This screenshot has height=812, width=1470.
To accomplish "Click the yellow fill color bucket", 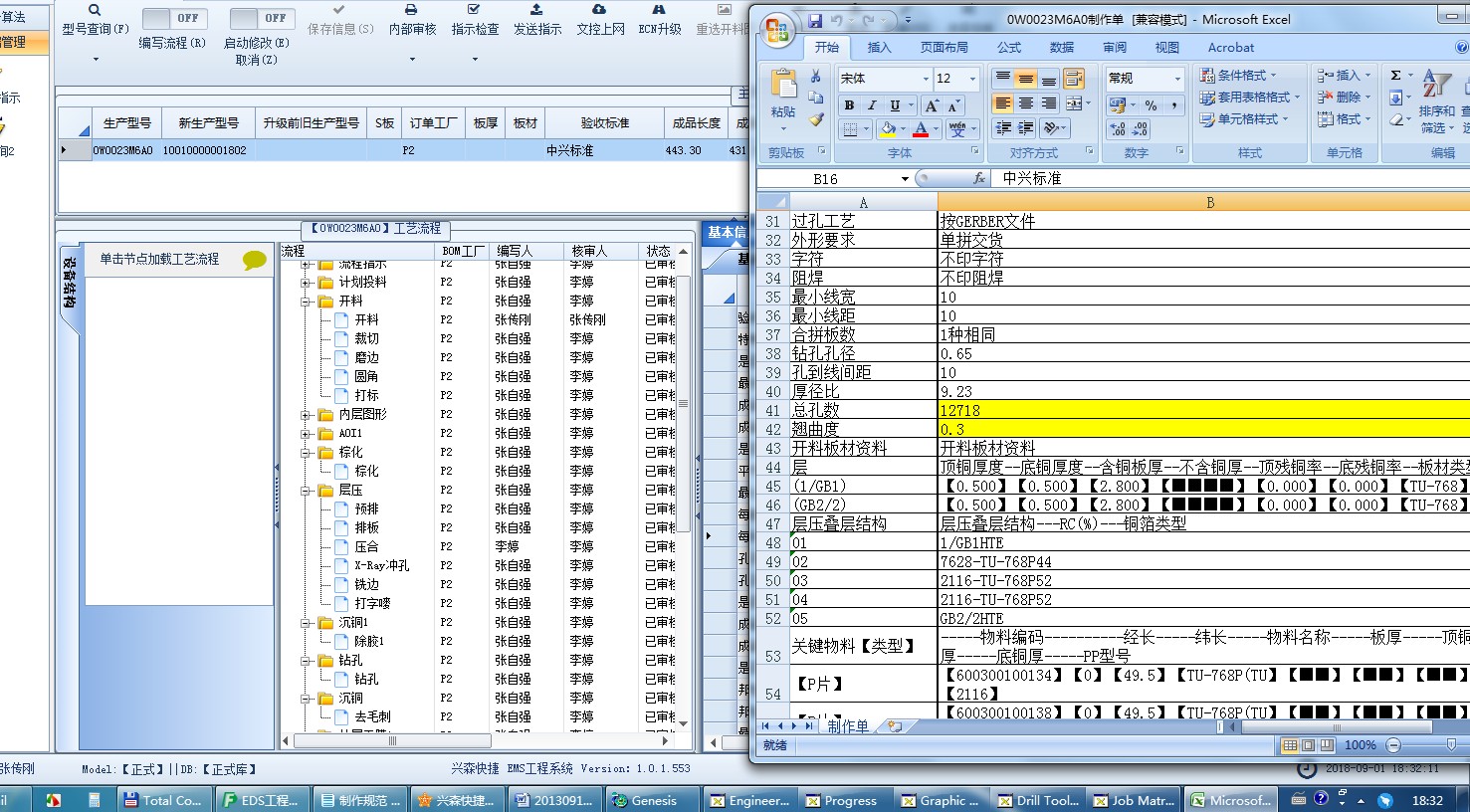I will point(887,129).
